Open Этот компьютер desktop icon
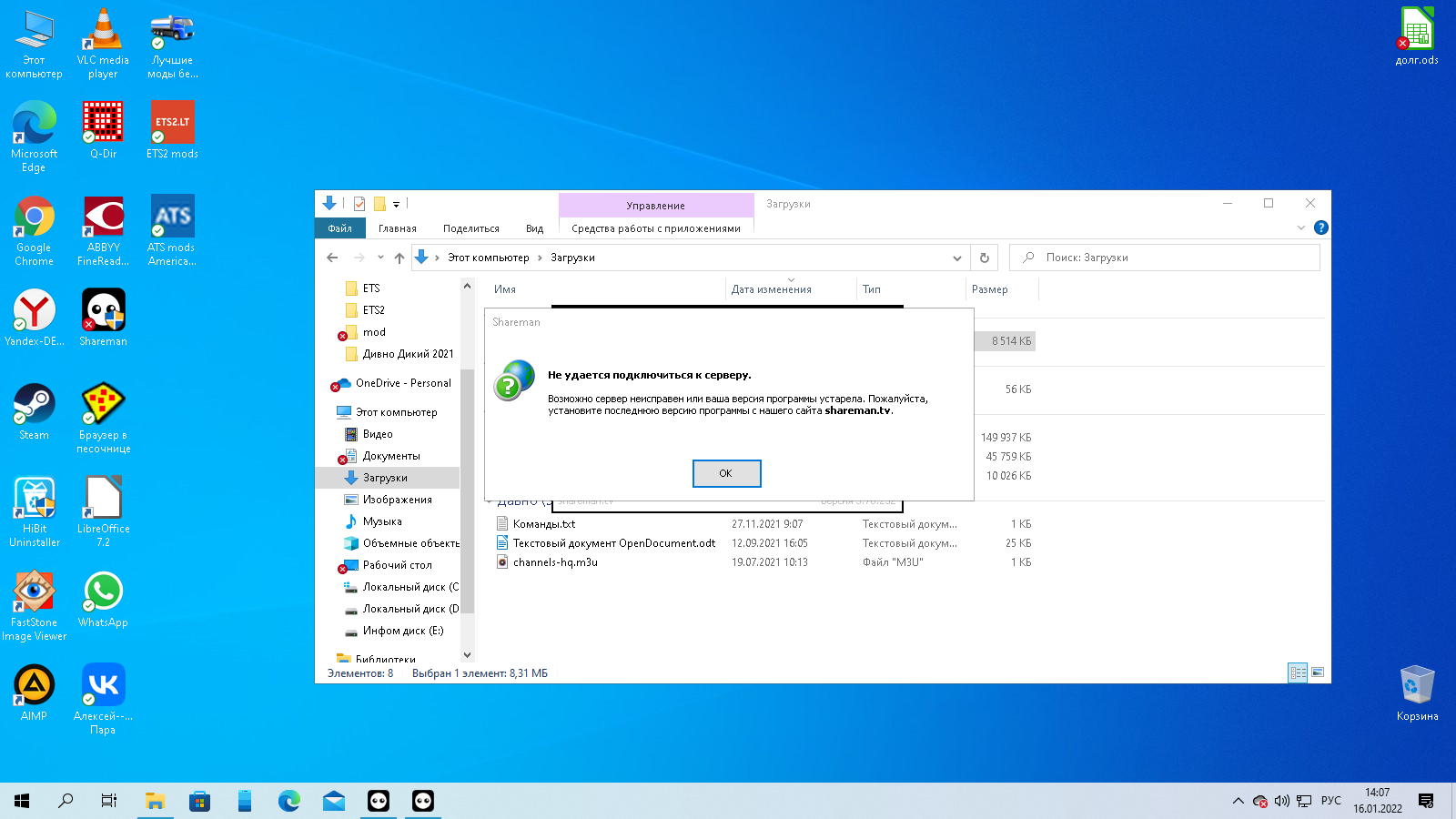This screenshot has width=1456, height=819. point(34,43)
